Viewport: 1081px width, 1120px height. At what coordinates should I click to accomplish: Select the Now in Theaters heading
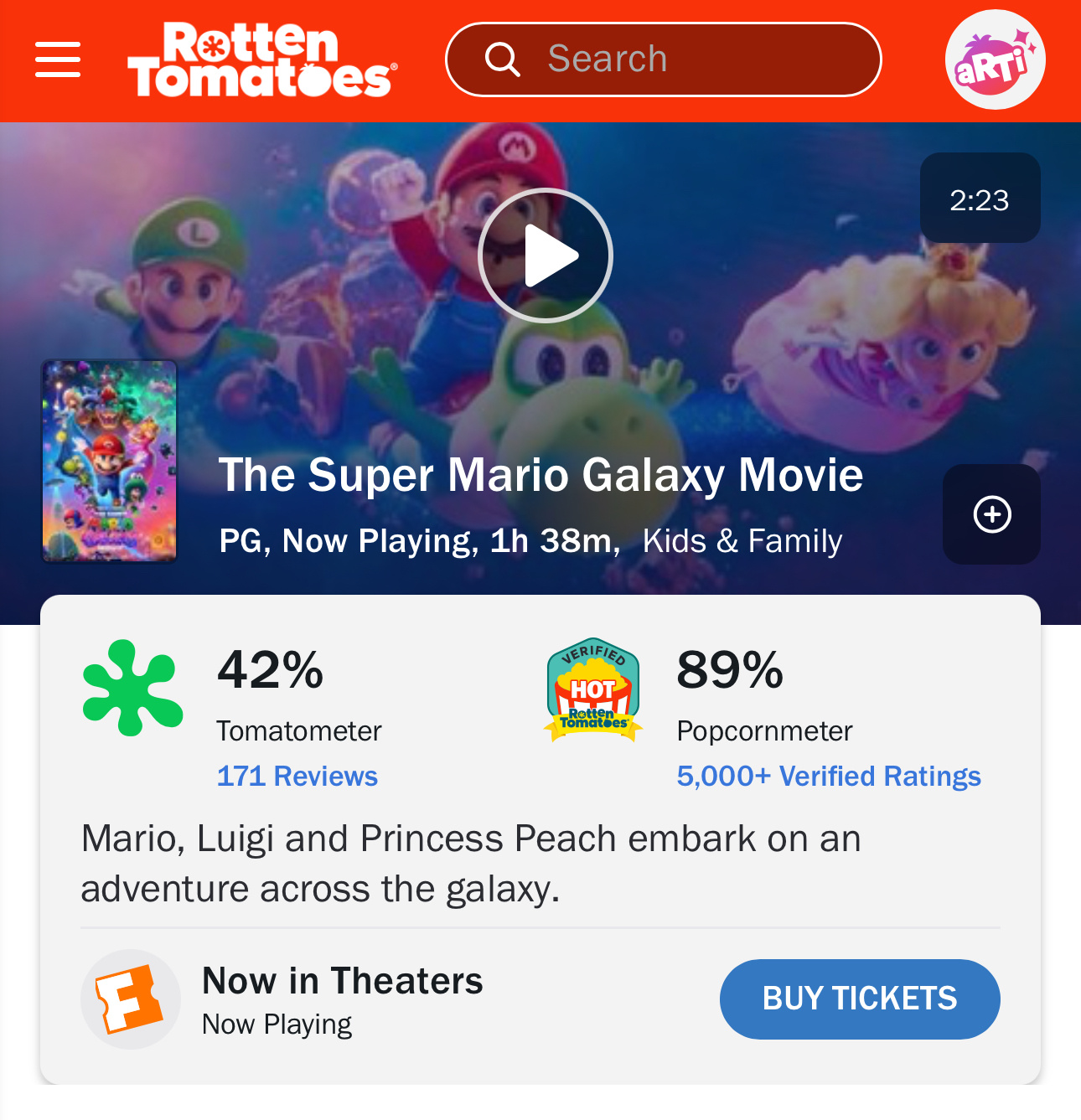tap(342, 981)
